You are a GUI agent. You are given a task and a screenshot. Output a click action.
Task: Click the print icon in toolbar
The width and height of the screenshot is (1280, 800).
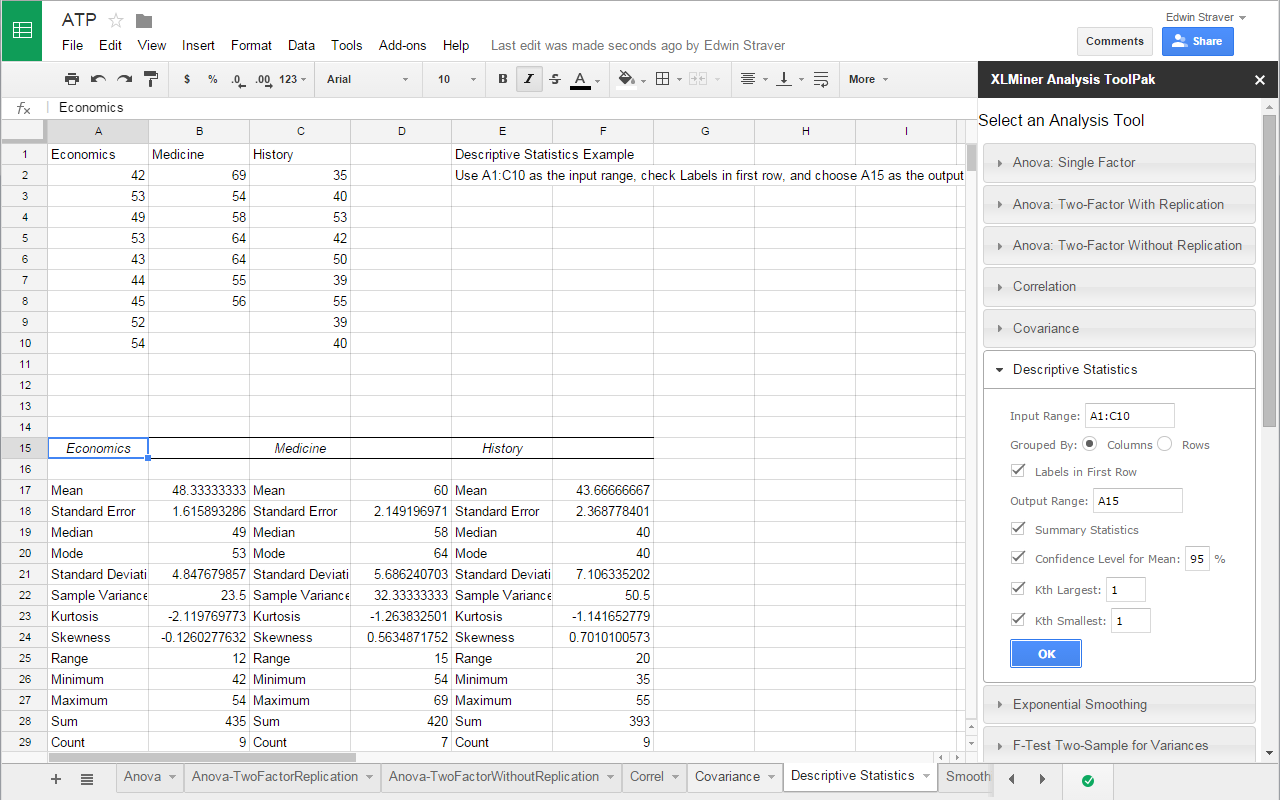(x=72, y=79)
